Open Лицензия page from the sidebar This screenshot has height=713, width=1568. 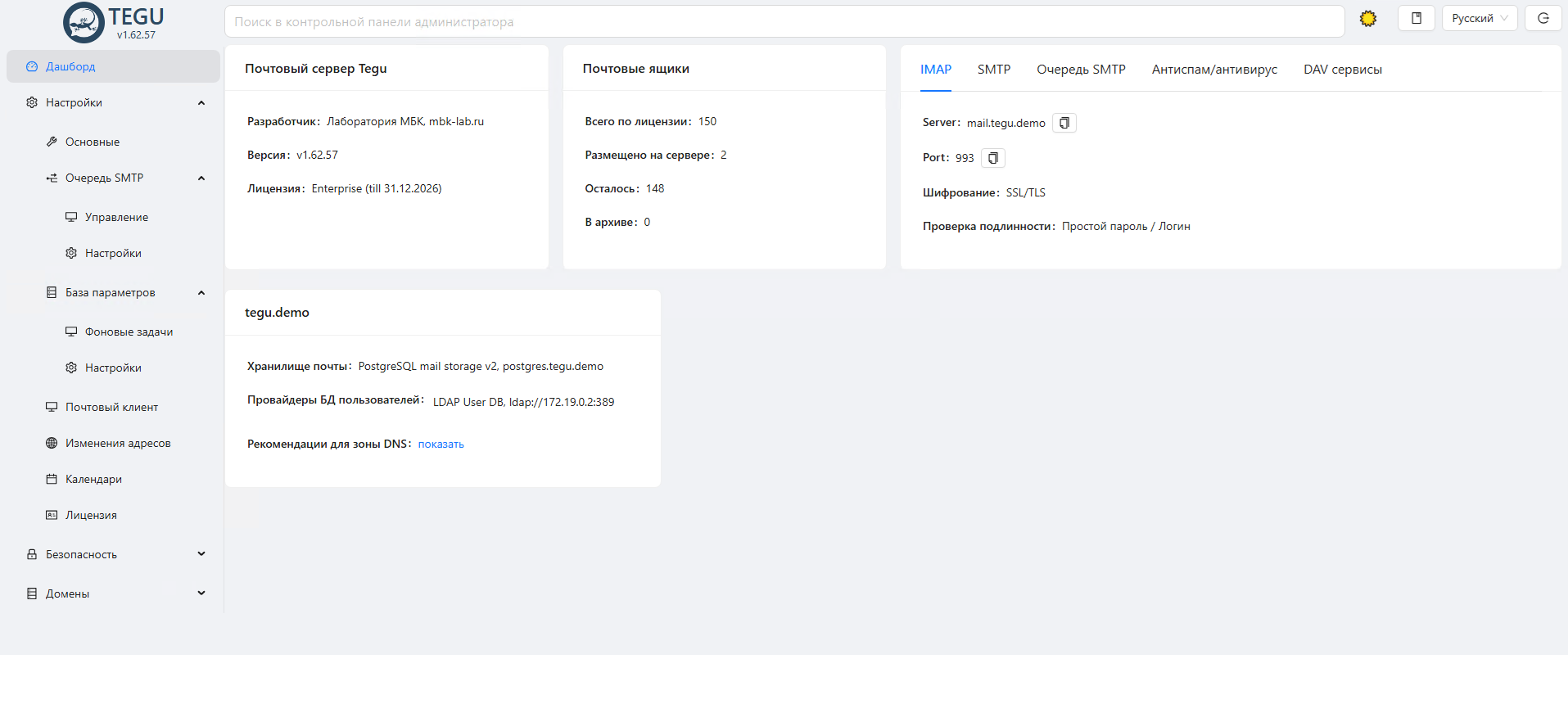coord(91,516)
